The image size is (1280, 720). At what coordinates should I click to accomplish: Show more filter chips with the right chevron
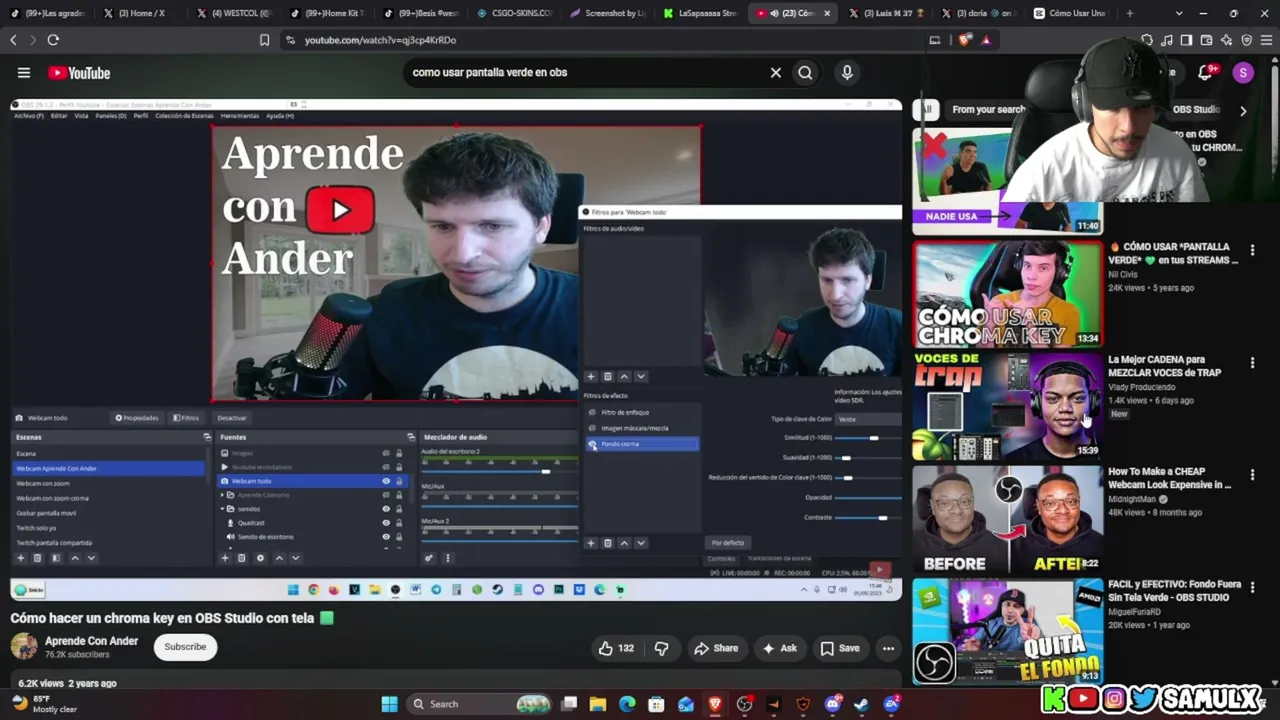coord(1243,110)
